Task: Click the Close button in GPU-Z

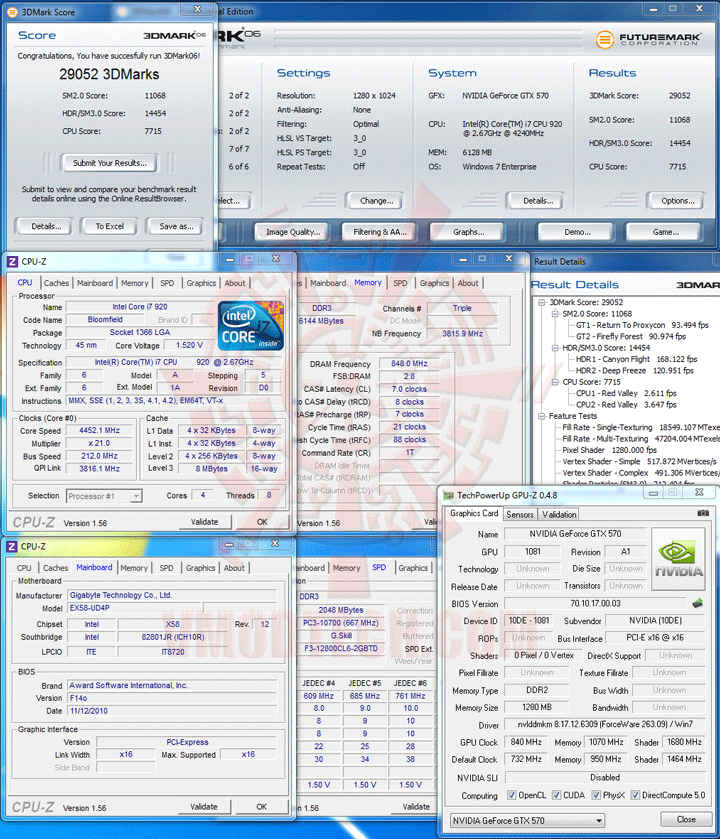Action: 686,819
